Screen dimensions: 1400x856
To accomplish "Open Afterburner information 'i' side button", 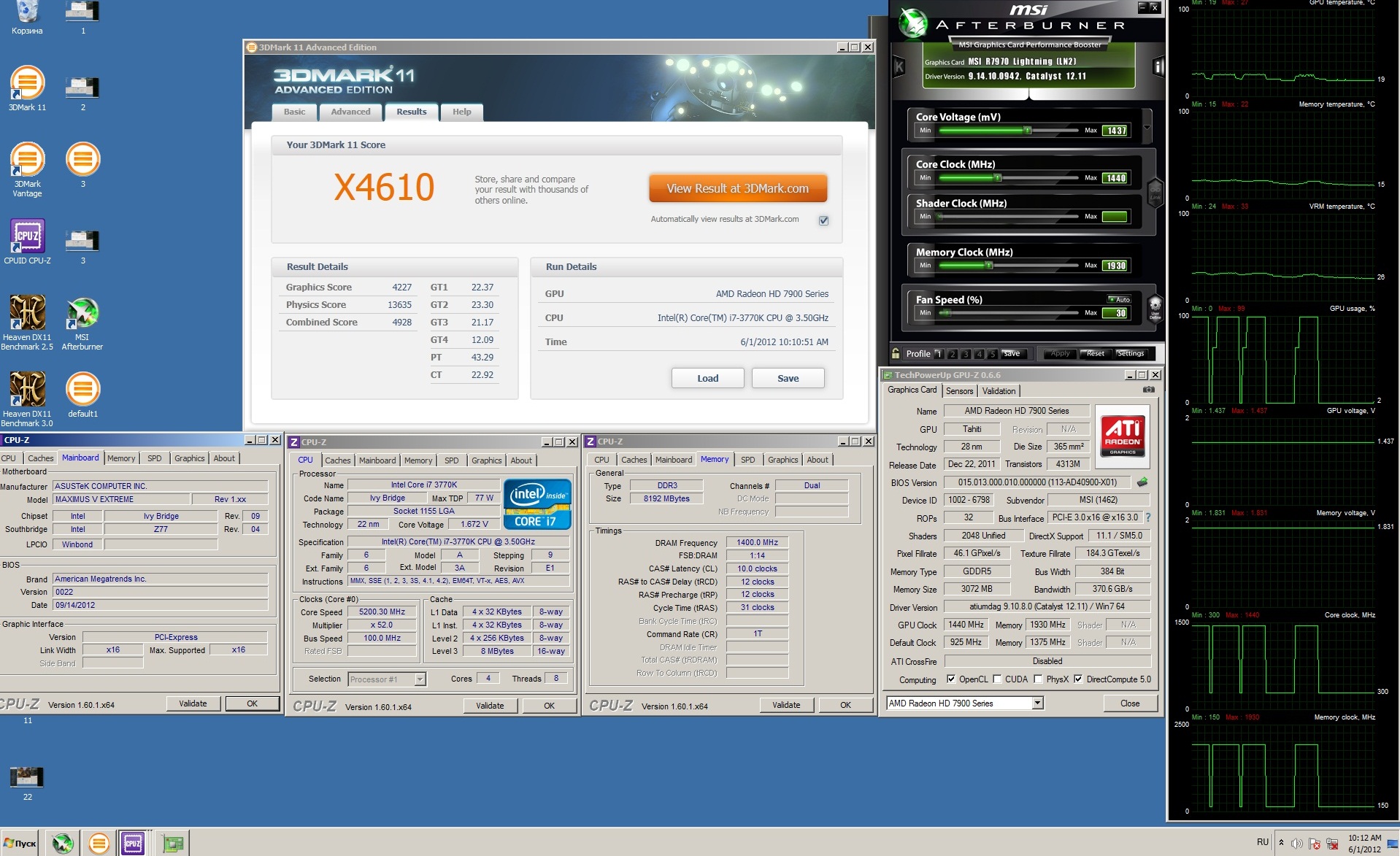I will [1158, 67].
